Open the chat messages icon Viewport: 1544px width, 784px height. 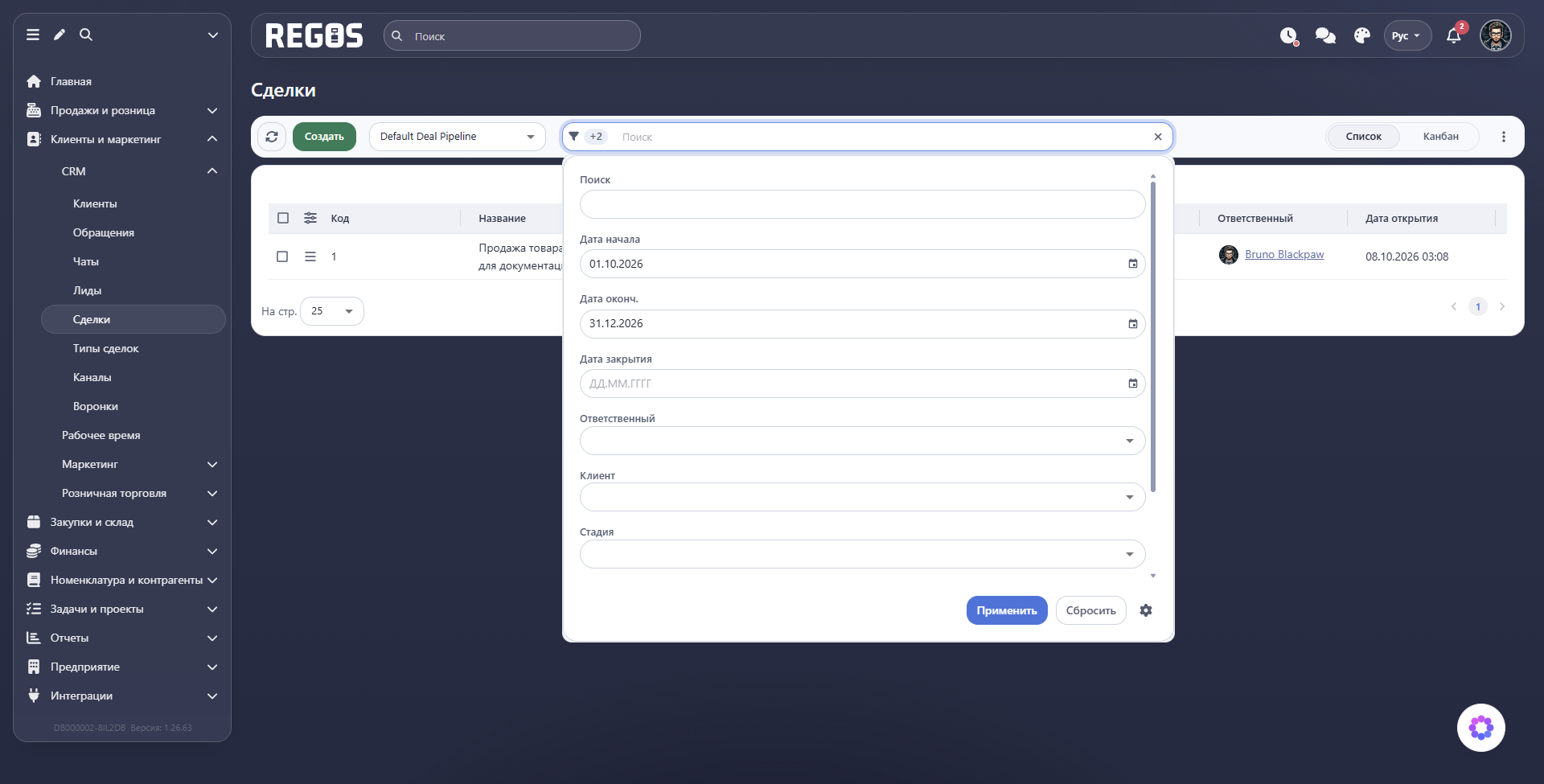point(1325,35)
